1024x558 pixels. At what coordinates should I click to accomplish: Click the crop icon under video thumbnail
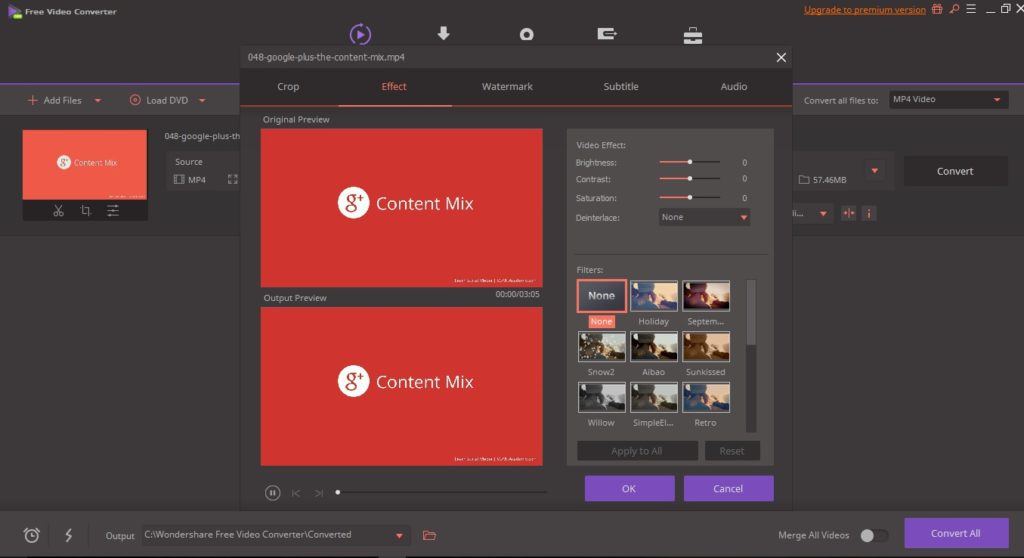click(x=86, y=210)
